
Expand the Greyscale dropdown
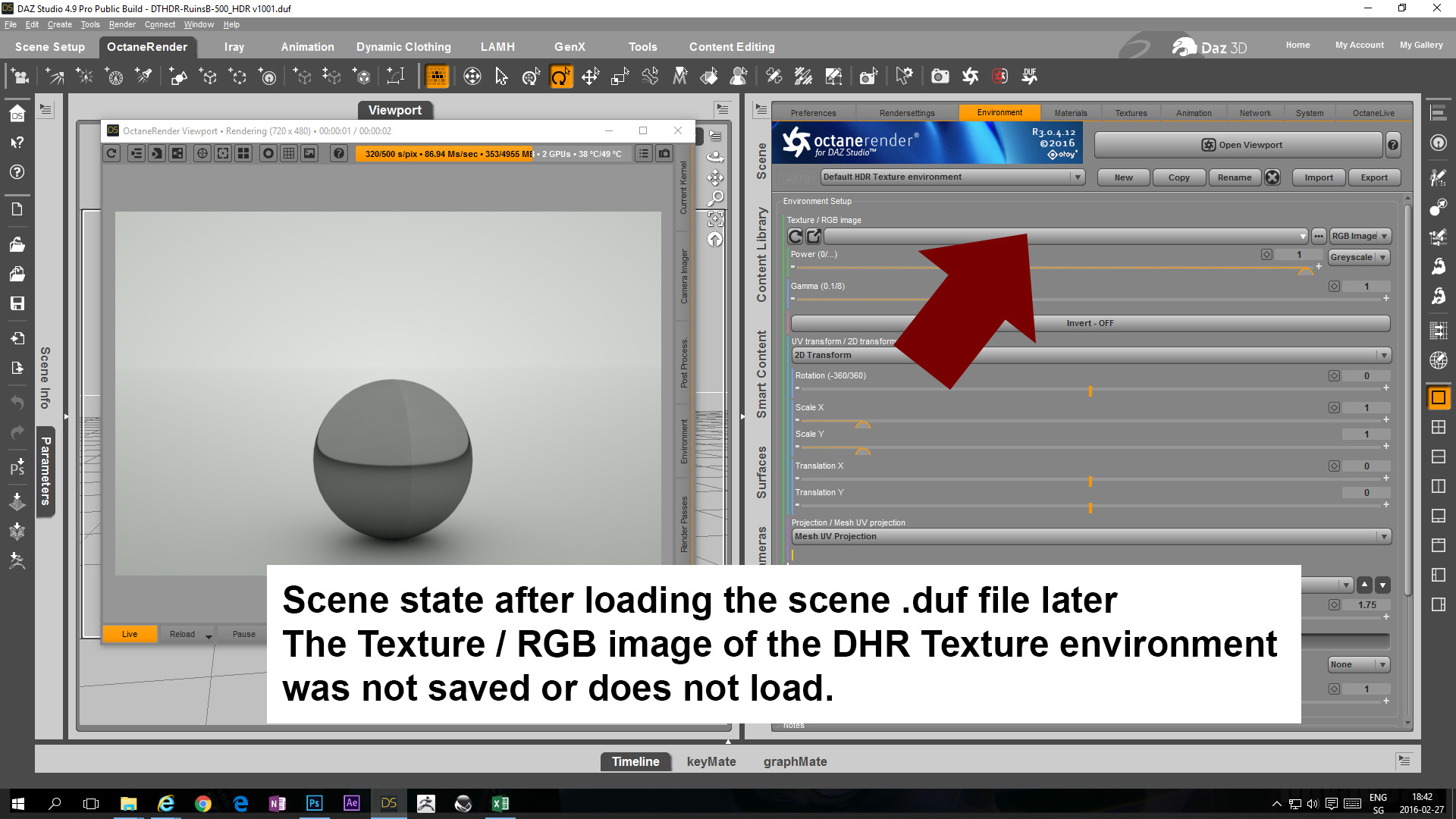[x=1359, y=258]
